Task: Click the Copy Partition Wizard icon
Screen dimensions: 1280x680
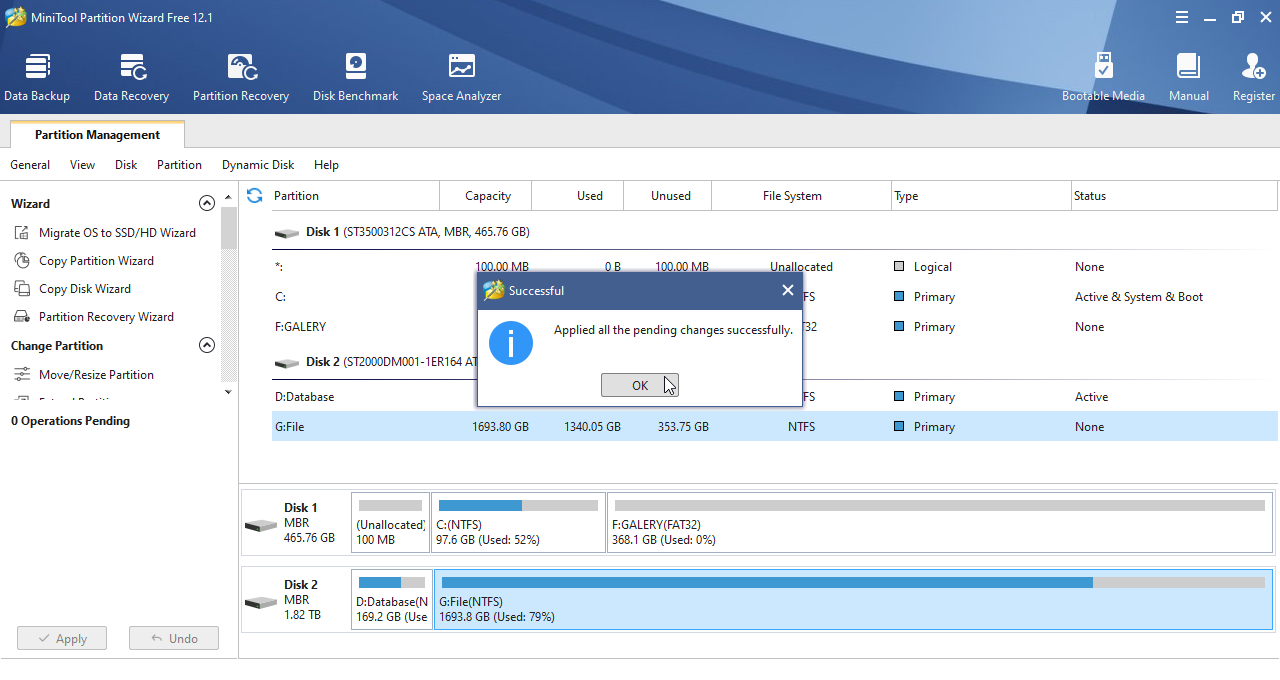Action: pyautogui.click(x=21, y=261)
